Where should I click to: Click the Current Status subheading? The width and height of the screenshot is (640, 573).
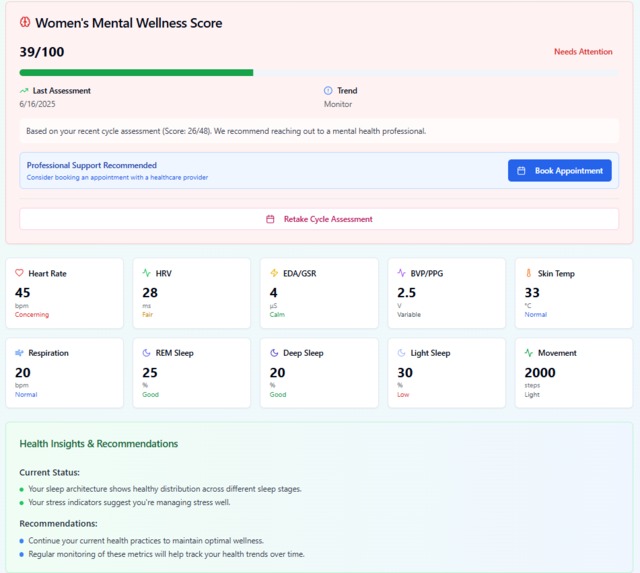[x=49, y=473]
